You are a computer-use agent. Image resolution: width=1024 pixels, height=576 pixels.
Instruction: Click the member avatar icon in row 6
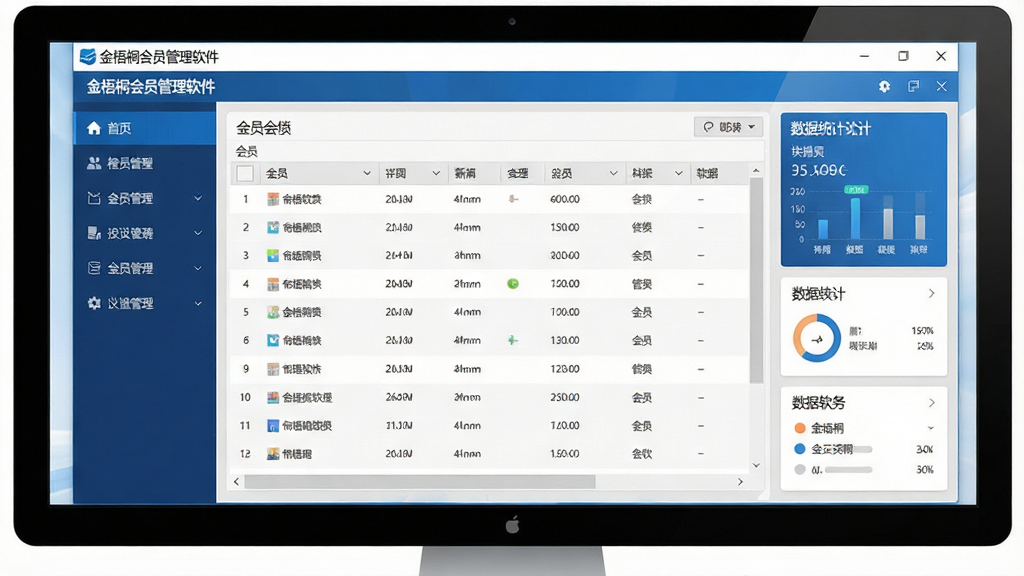coord(273,340)
